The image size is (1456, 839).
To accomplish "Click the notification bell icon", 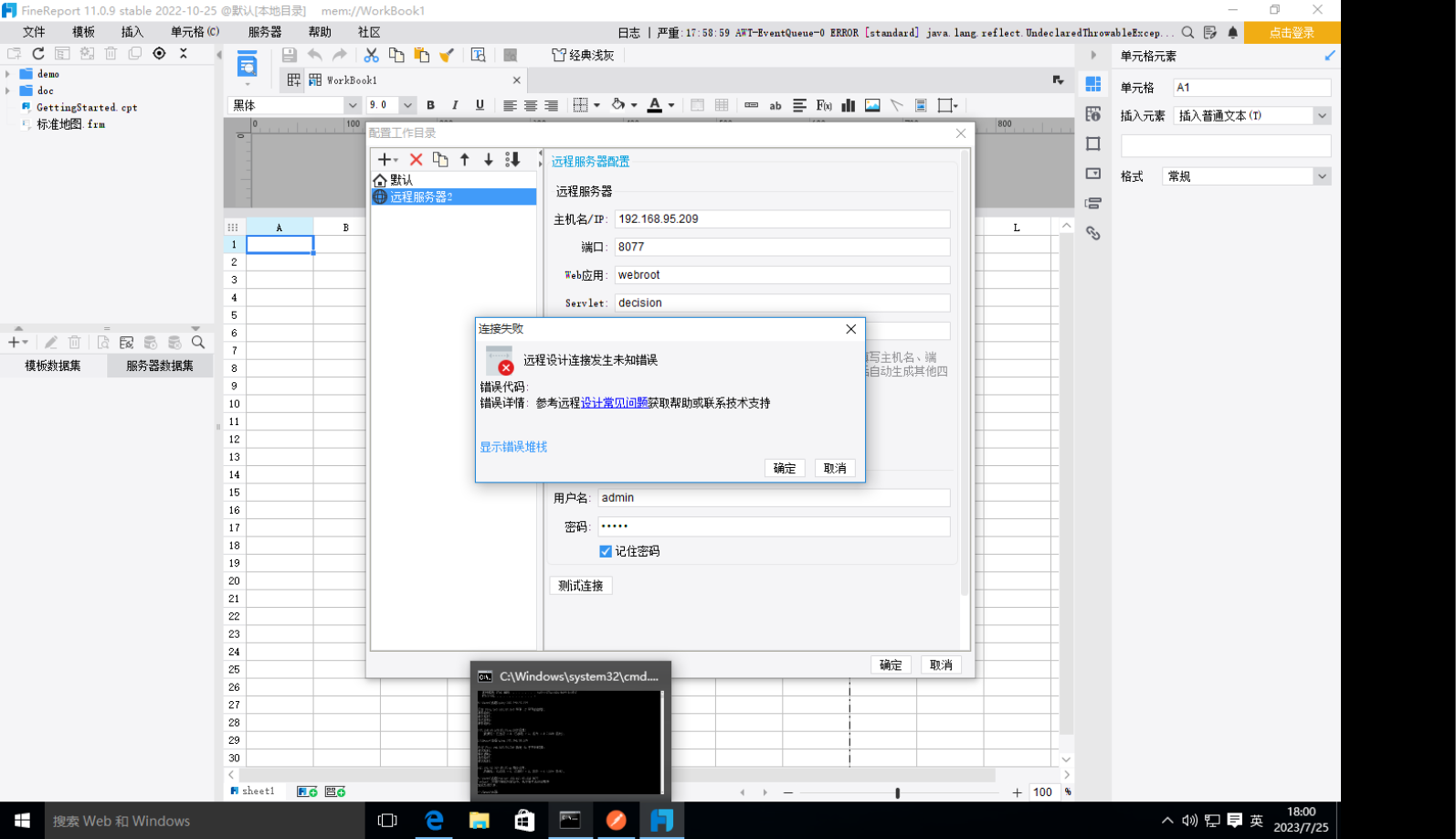I will point(1233,32).
